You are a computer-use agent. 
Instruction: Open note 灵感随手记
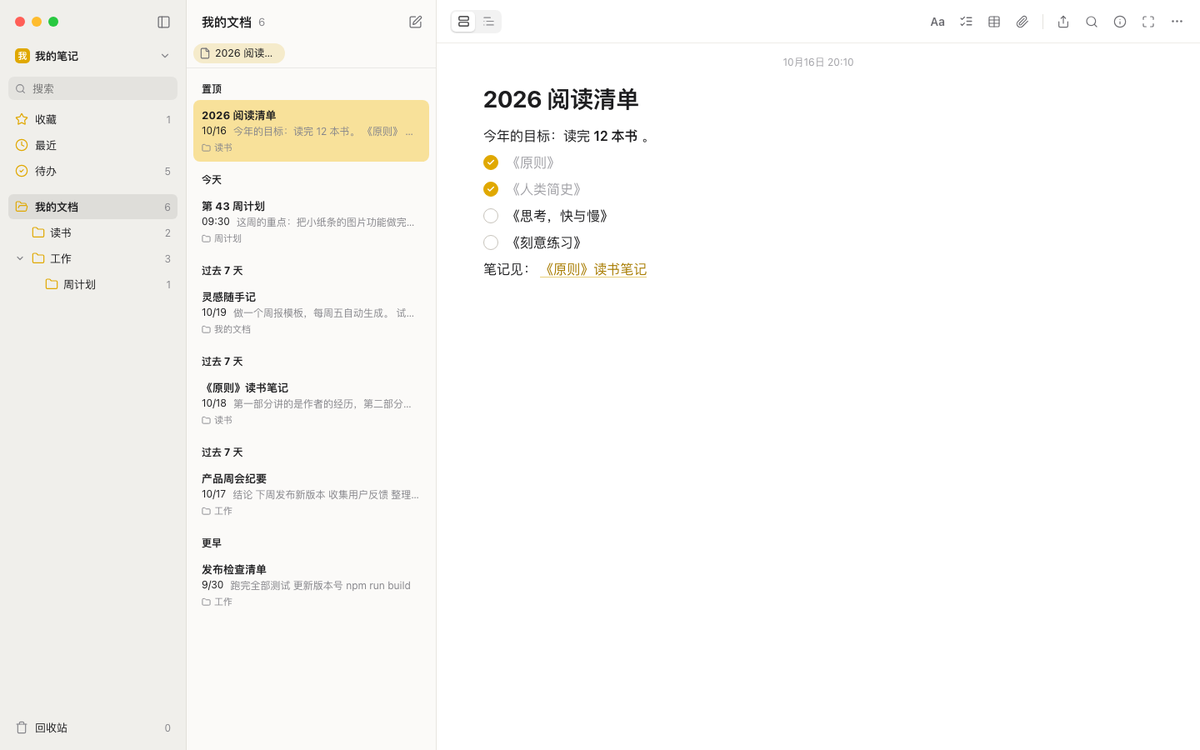coord(311,312)
